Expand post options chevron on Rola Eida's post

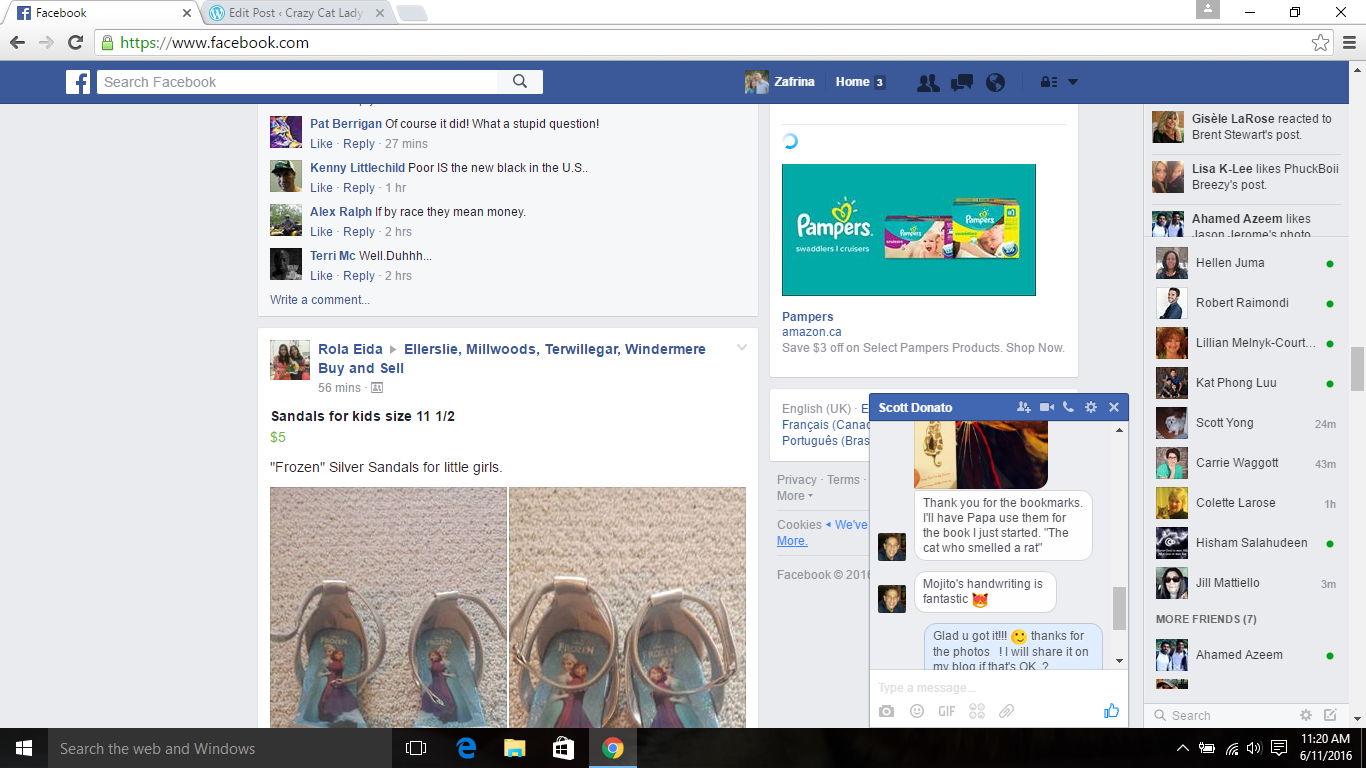pos(741,348)
